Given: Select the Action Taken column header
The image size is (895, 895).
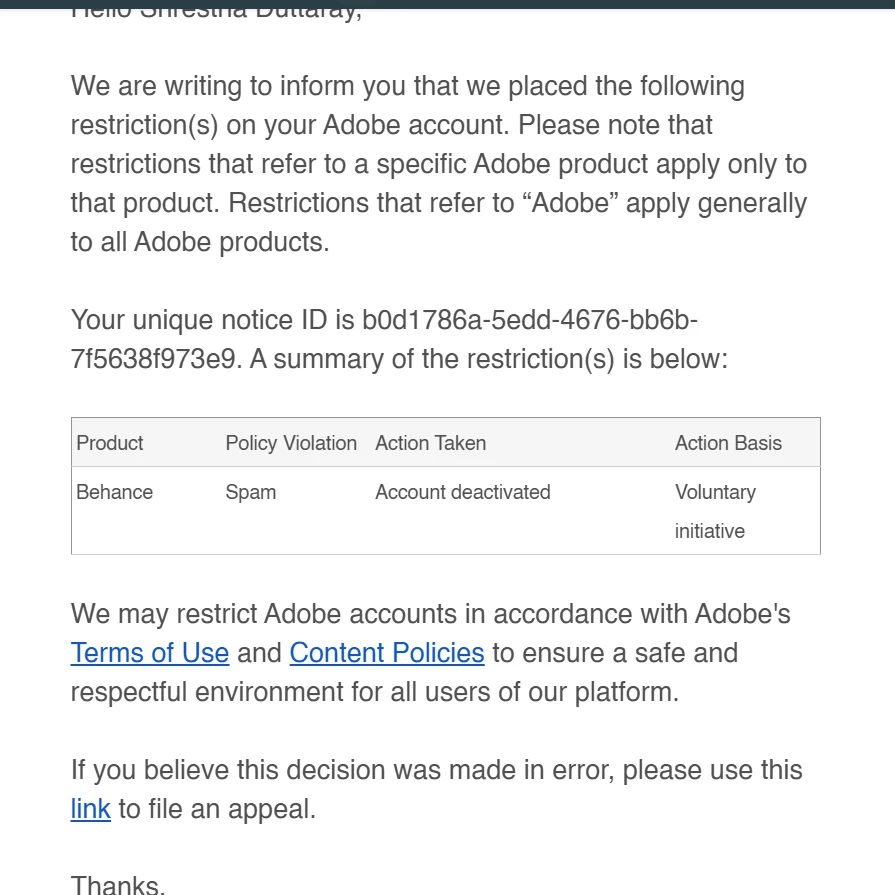Looking at the screenshot, I should tap(431, 443).
